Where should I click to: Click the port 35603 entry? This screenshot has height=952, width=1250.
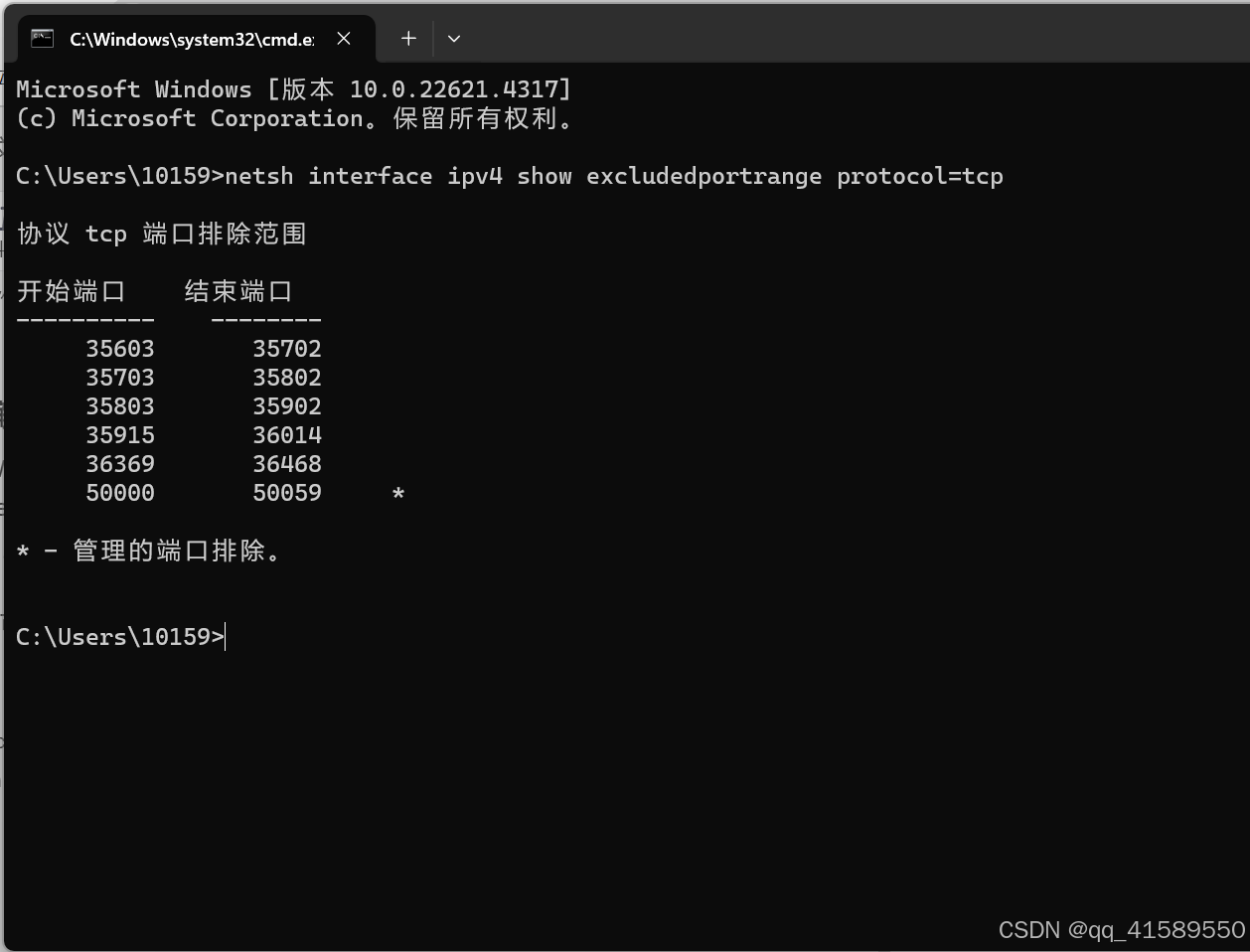click(x=119, y=348)
